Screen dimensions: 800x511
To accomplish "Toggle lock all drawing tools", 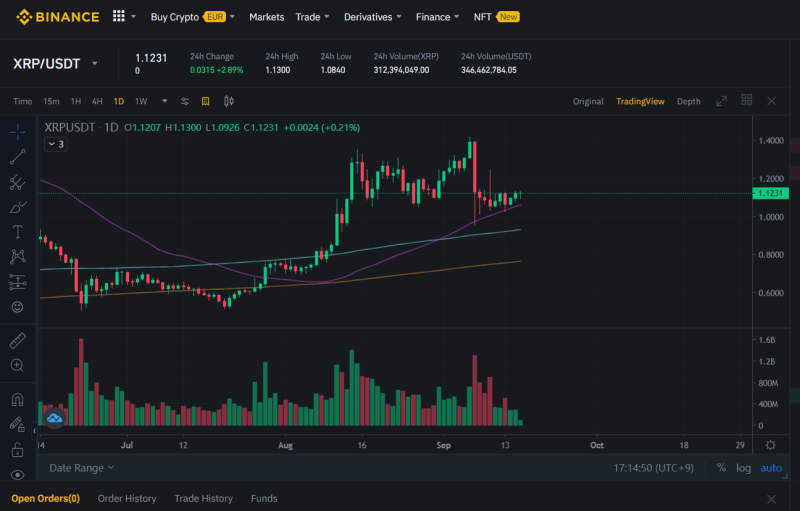I will pos(18,450).
